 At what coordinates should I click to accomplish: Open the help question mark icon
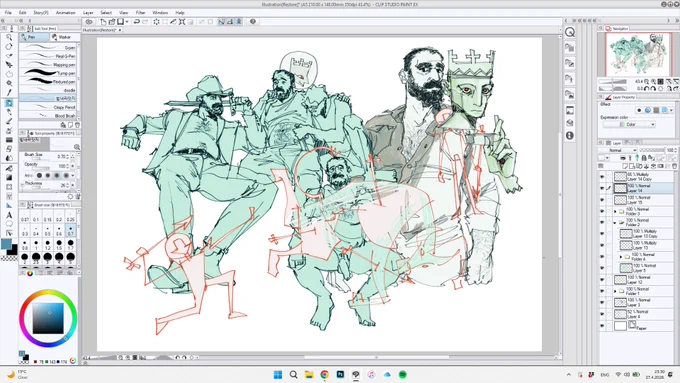(253, 22)
